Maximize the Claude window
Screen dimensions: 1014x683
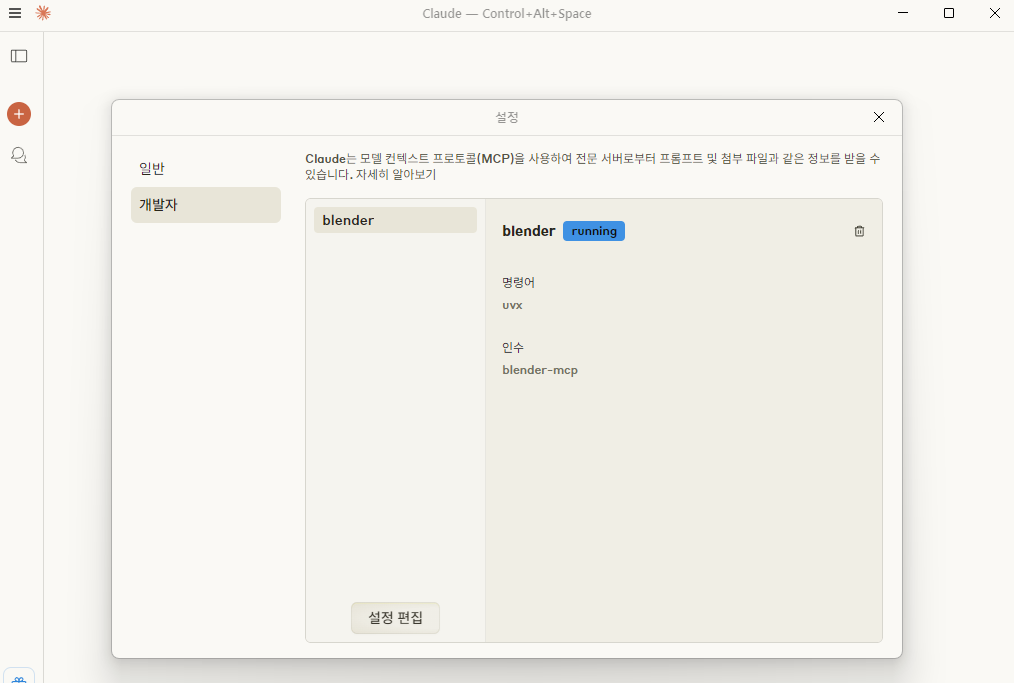coord(949,13)
